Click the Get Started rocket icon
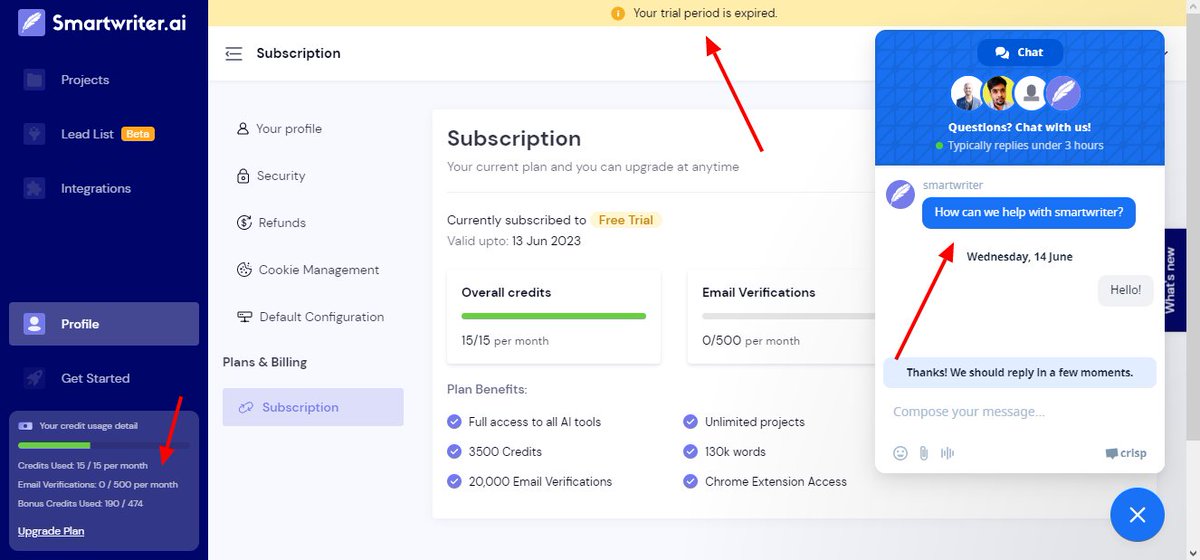Image resolution: width=1200 pixels, height=560 pixels. click(x=35, y=378)
